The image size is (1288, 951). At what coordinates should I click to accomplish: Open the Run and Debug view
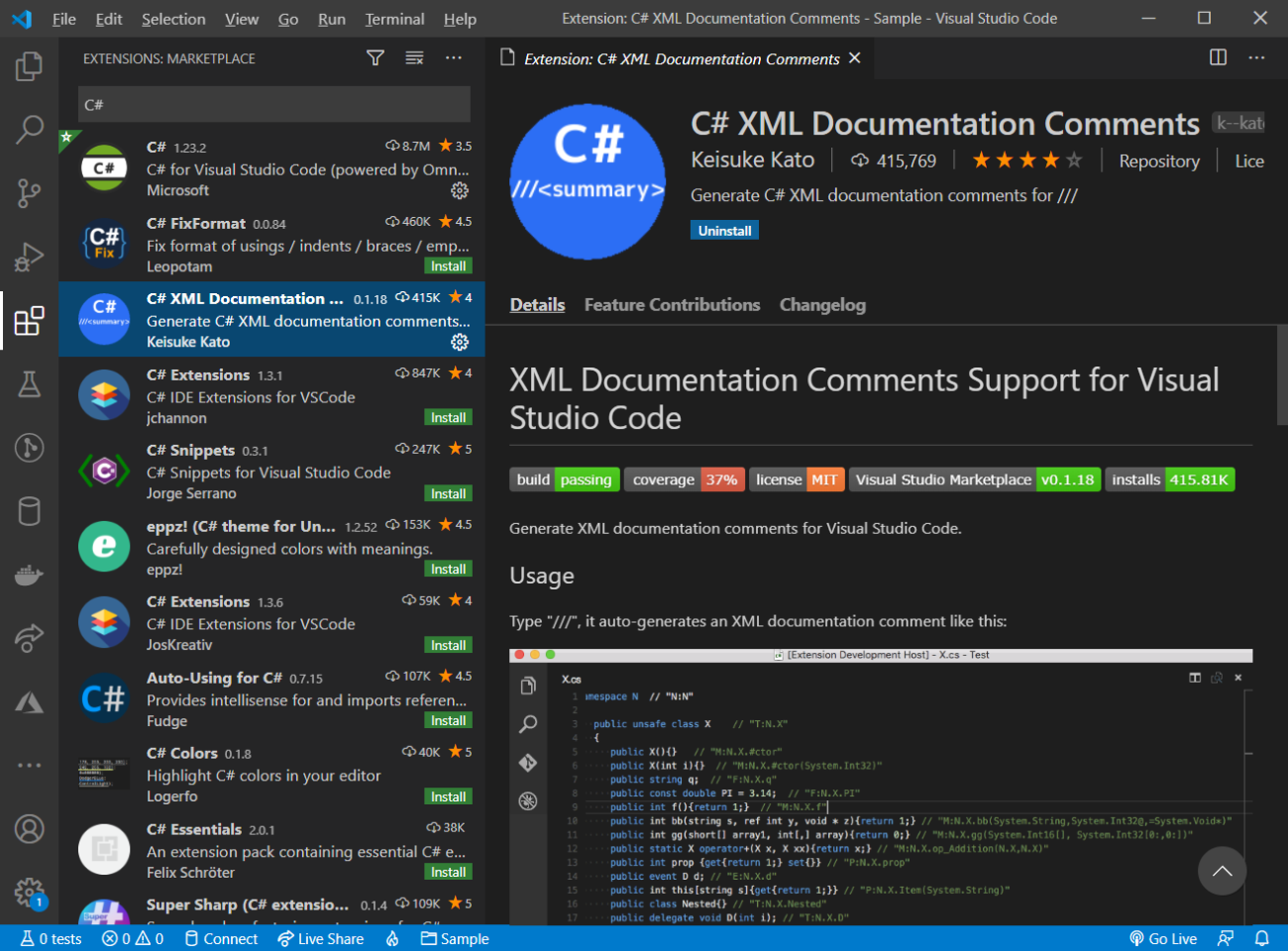coord(29,257)
